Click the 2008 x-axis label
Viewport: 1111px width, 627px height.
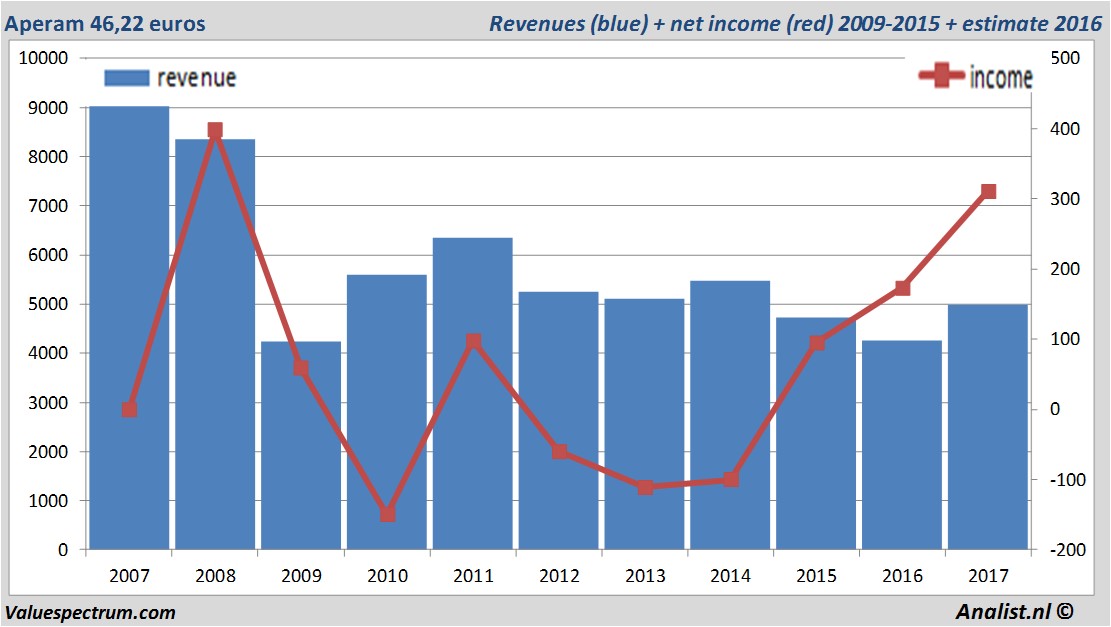tap(215, 575)
